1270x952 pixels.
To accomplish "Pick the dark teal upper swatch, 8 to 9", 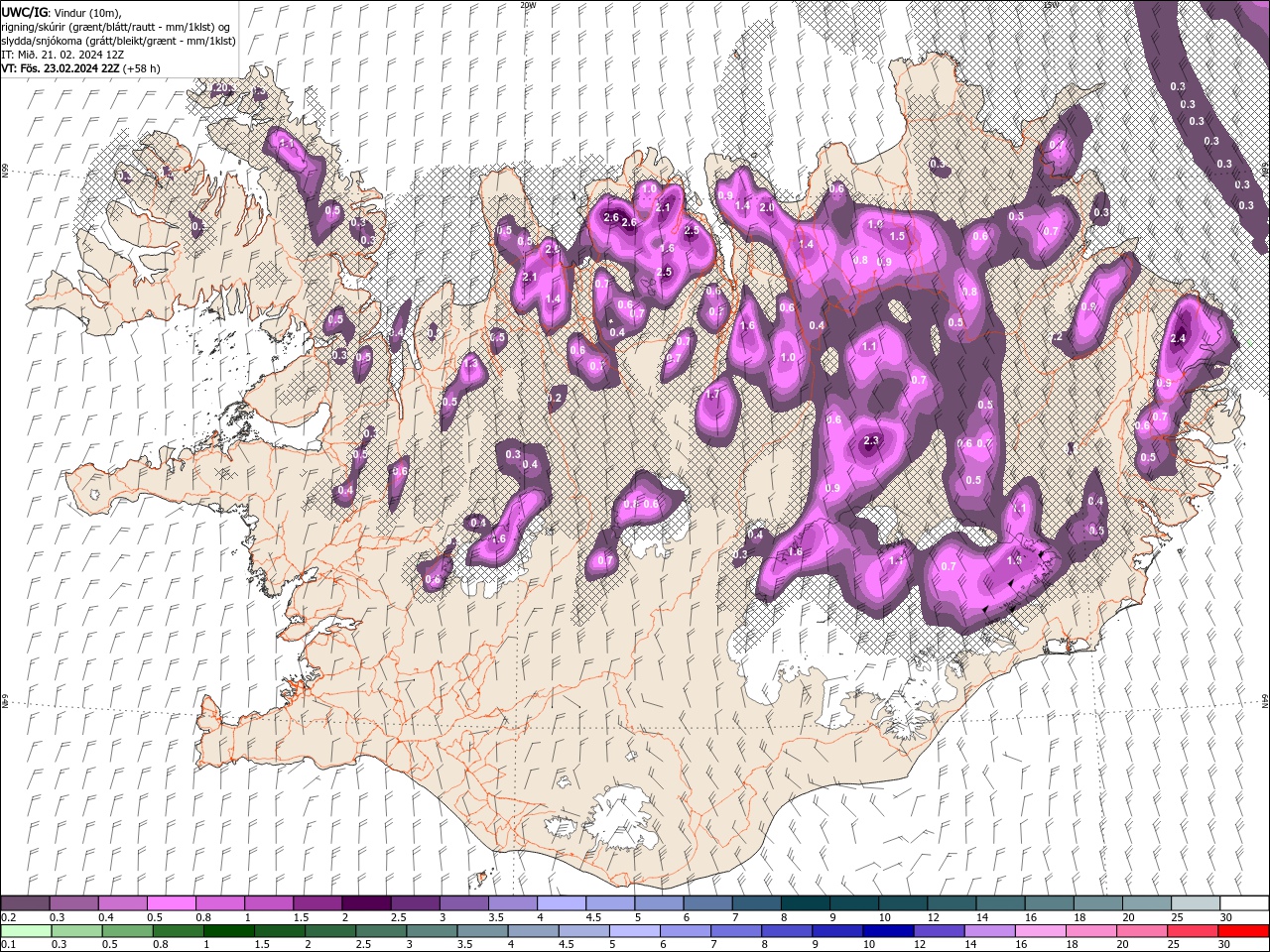I will point(805,903).
